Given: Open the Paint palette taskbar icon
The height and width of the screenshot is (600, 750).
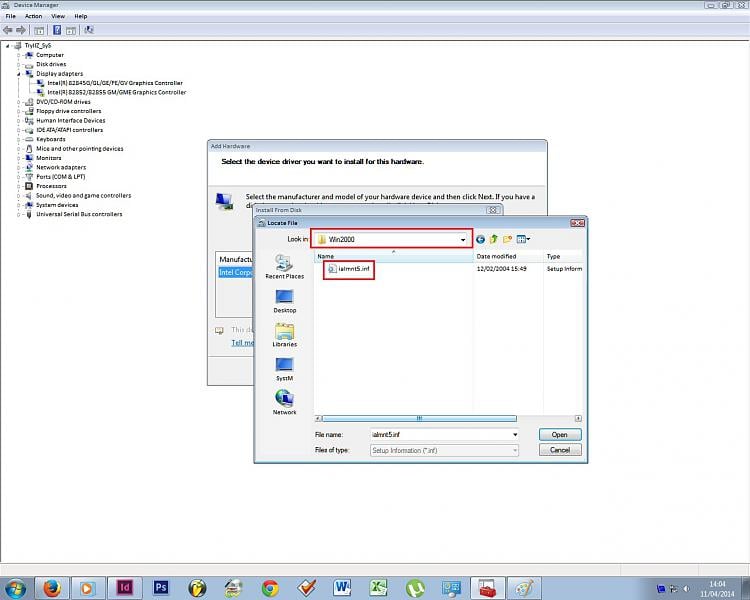Looking at the screenshot, I should [524, 588].
